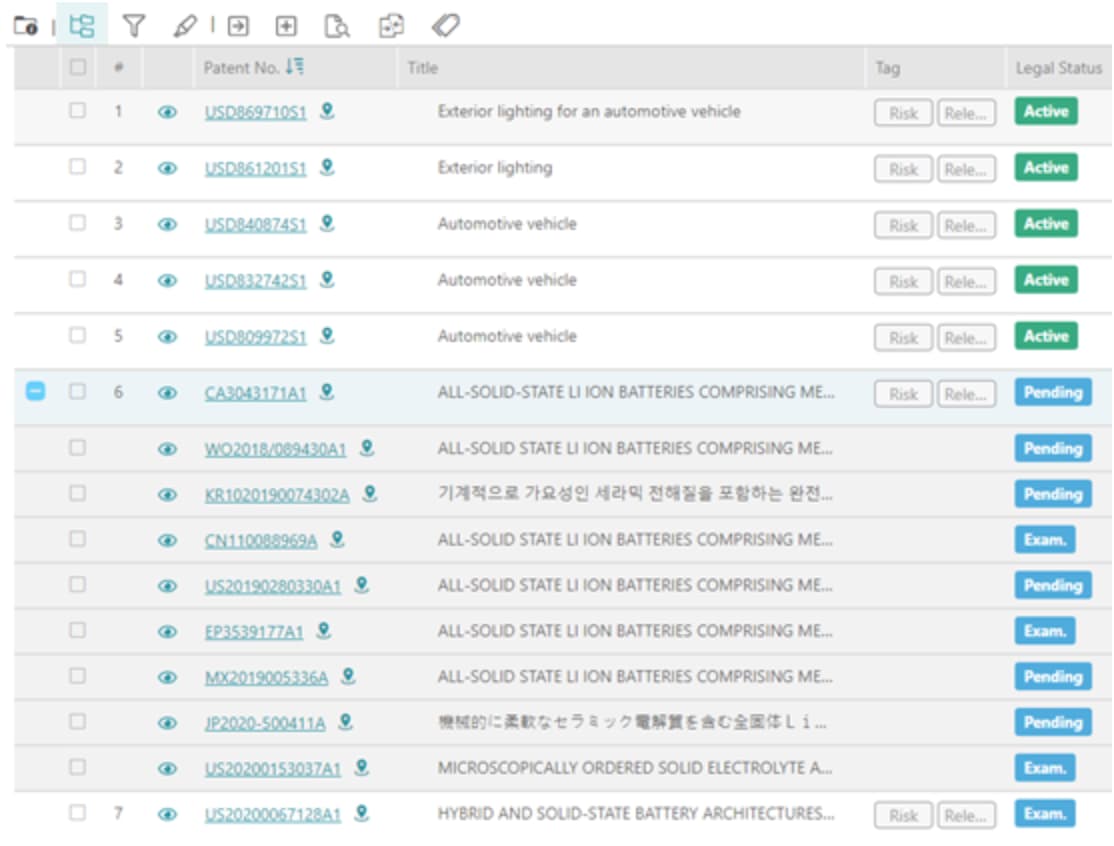Click the tag label icon in toolbar
1114x846 pixels.
pos(445,26)
